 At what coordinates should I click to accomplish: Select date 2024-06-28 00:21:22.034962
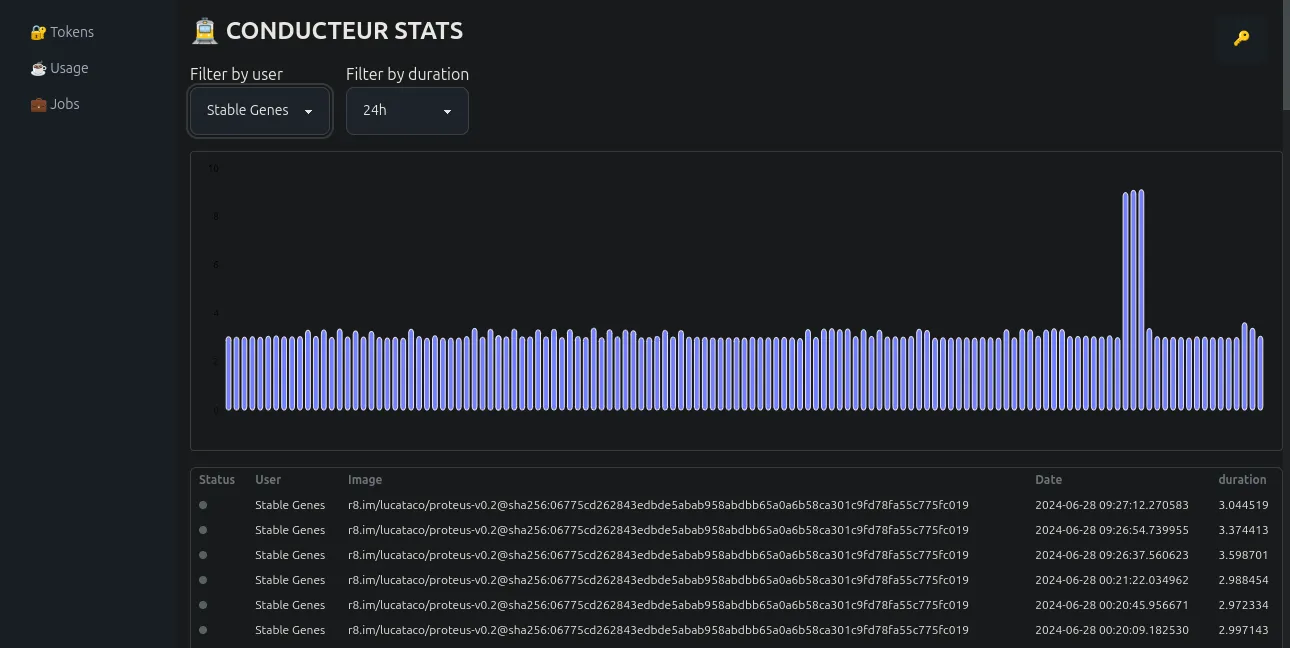(1112, 580)
